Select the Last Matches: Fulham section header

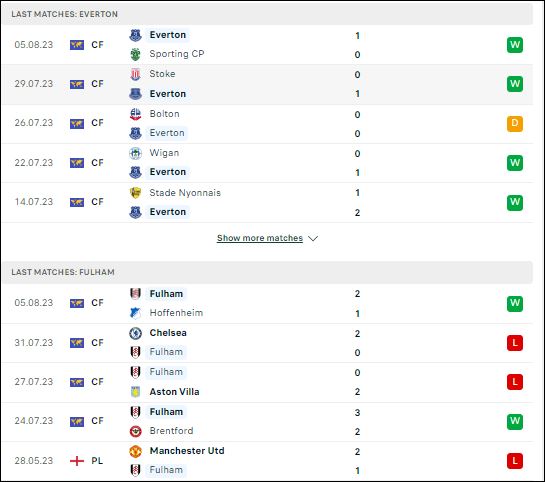(x=267, y=272)
